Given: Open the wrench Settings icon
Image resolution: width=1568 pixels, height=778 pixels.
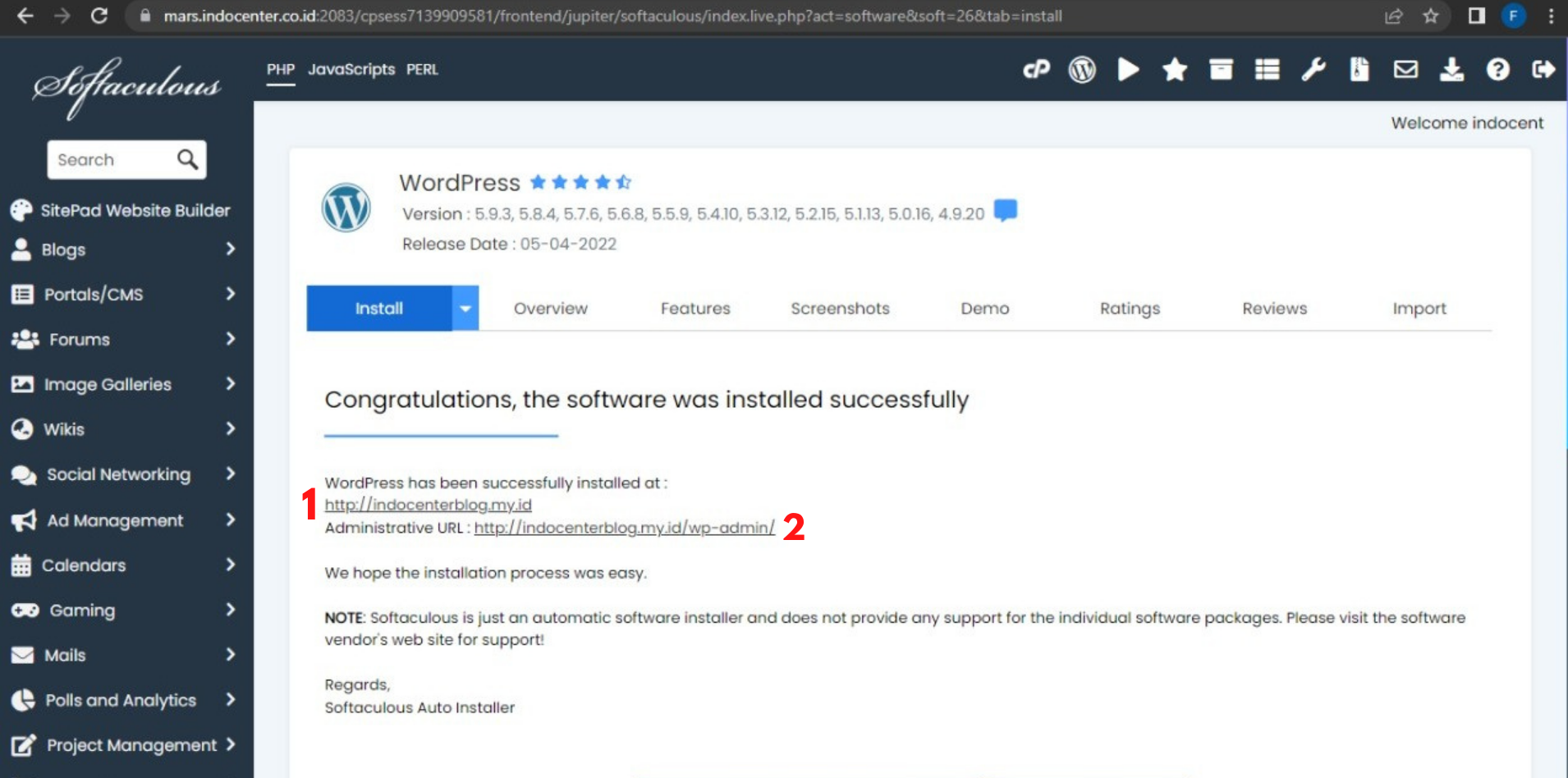Looking at the screenshot, I should (x=1314, y=70).
